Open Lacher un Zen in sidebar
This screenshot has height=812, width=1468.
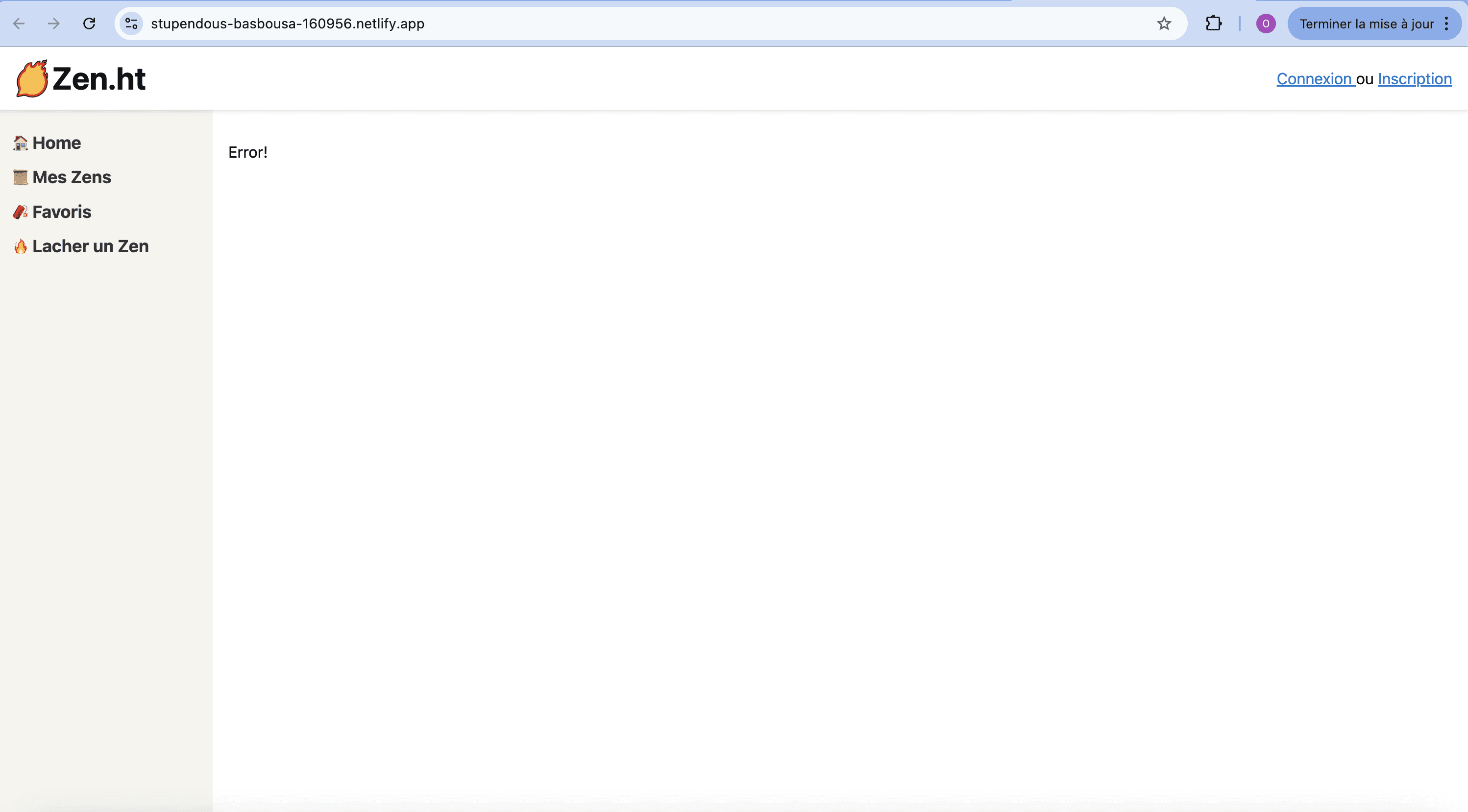tap(91, 246)
